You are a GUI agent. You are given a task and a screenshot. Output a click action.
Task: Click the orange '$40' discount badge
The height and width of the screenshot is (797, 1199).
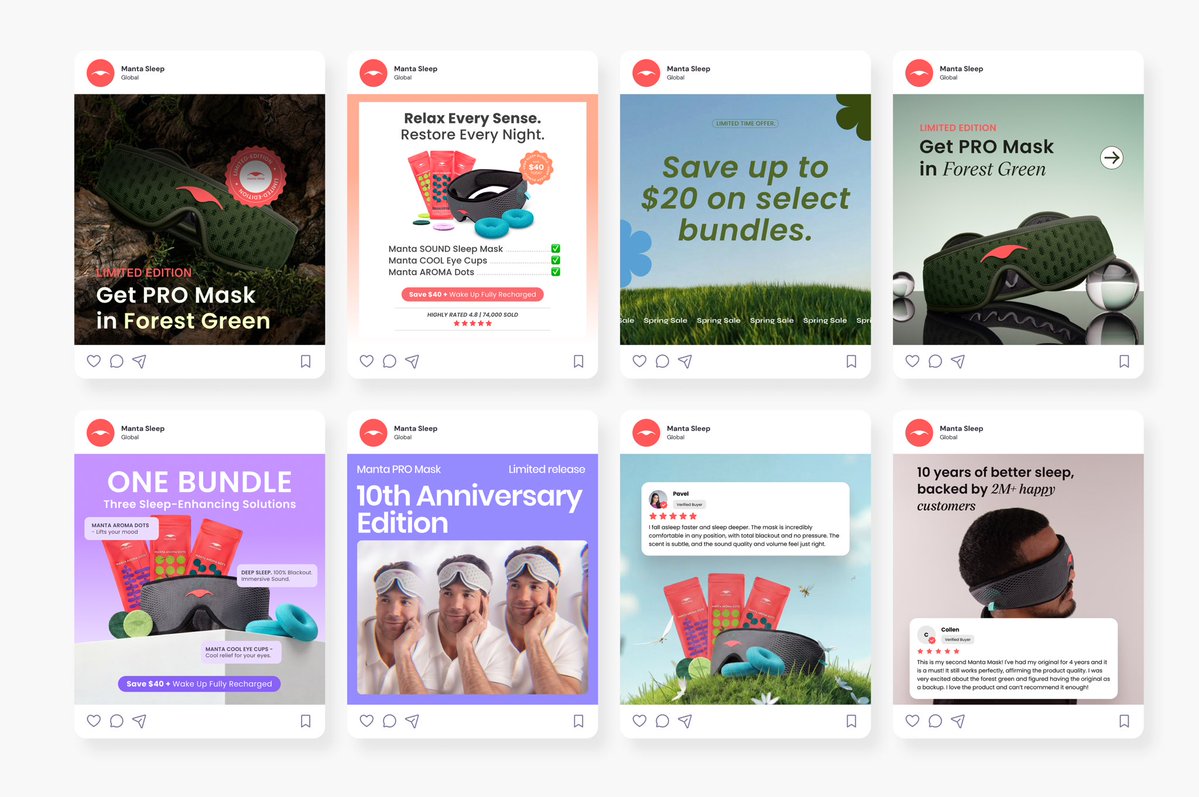536,168
